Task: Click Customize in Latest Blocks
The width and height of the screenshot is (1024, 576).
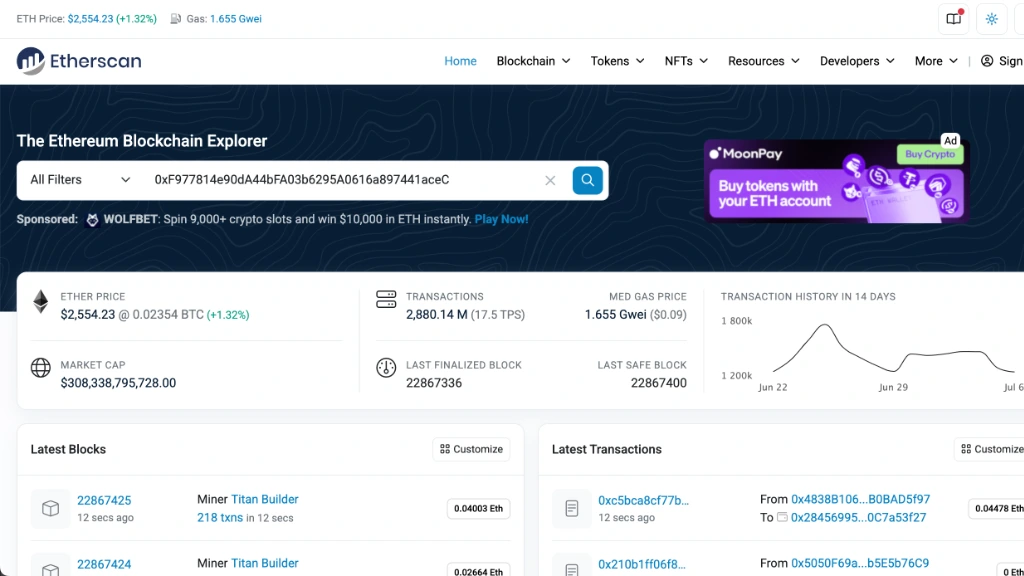Action: pyautogui.click(x=472, y=449)
